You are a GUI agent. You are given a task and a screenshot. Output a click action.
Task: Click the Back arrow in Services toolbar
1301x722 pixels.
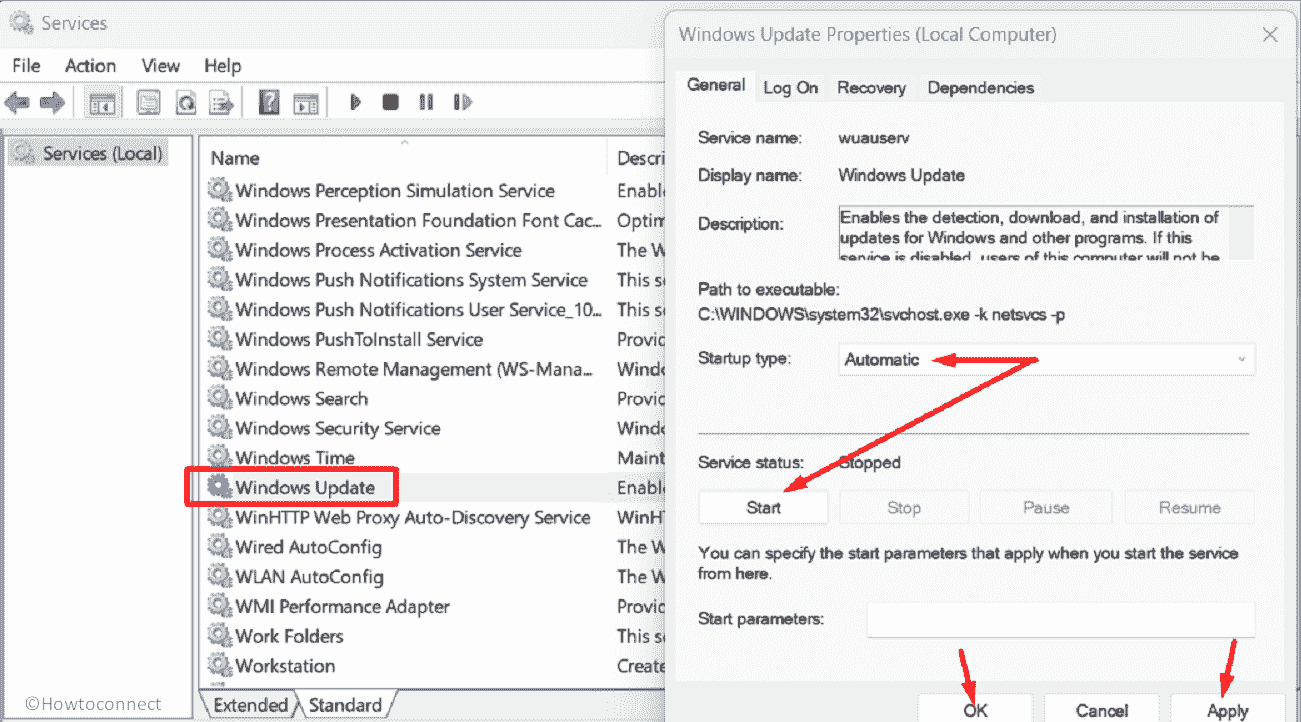coord(17,102)
